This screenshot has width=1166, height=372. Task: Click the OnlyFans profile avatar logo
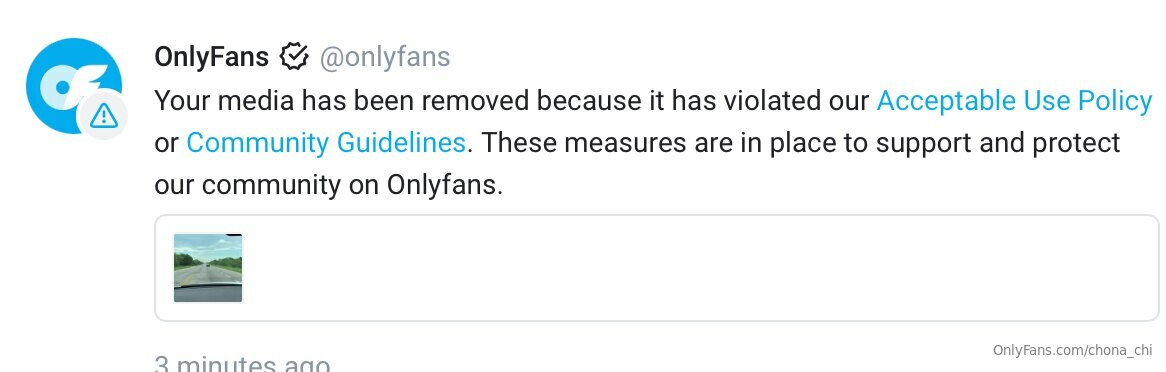(x=74, y=86)
